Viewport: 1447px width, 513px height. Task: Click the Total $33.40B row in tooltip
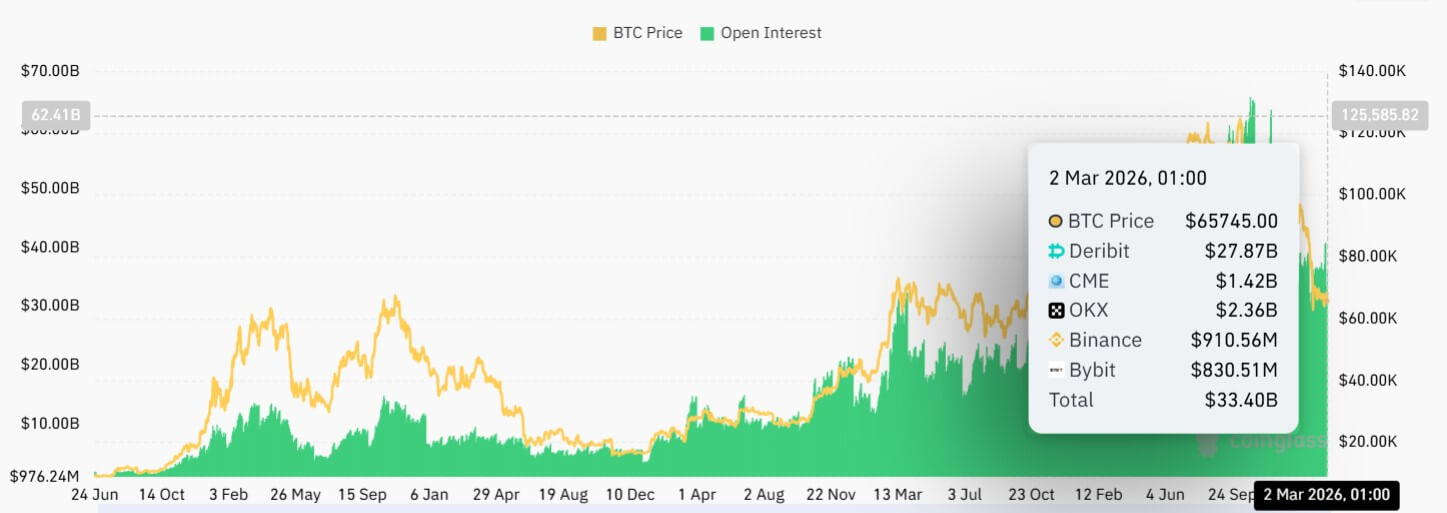point(1162,400)
